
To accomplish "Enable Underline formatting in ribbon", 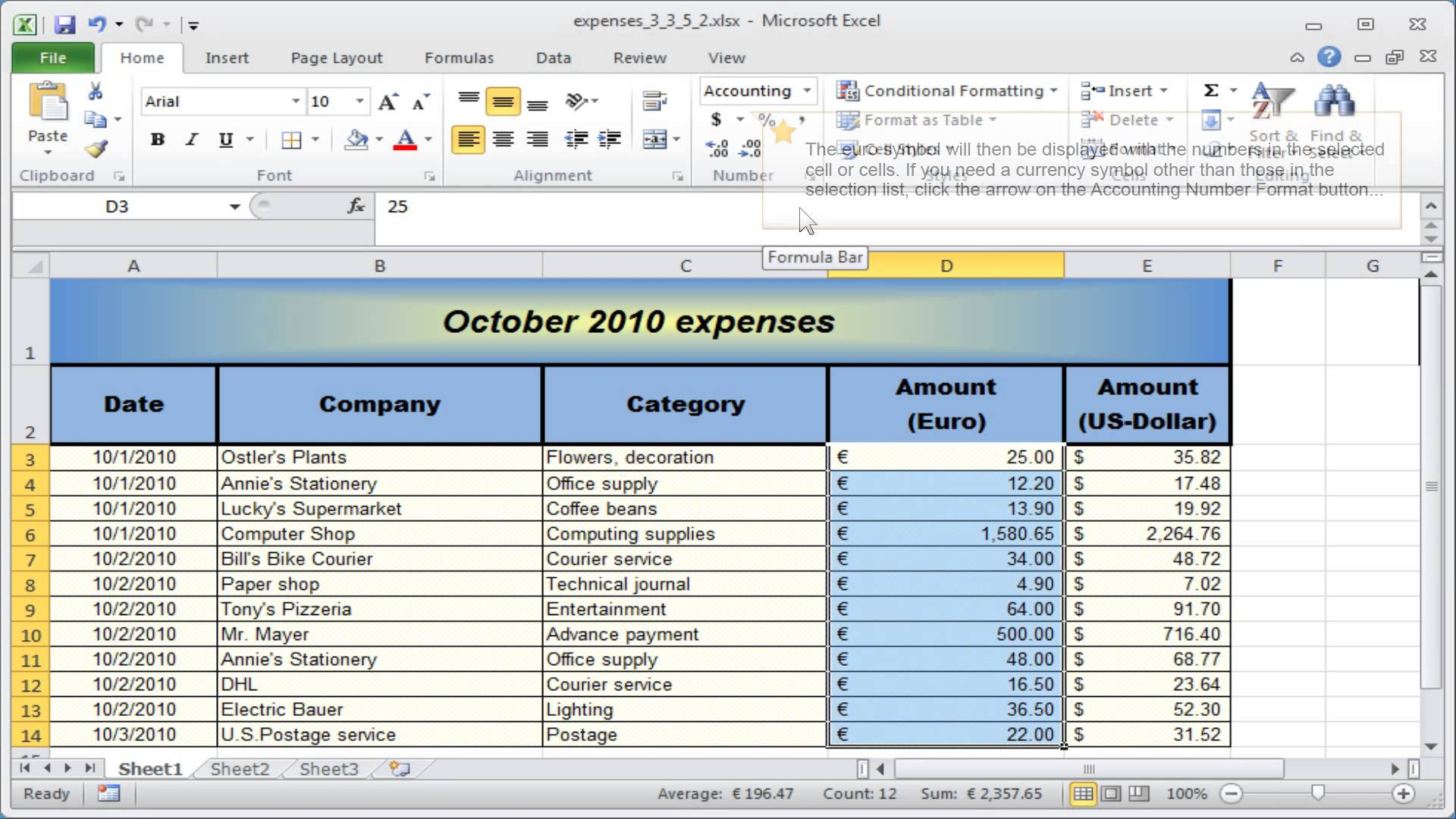I will (x=225, y=139).
